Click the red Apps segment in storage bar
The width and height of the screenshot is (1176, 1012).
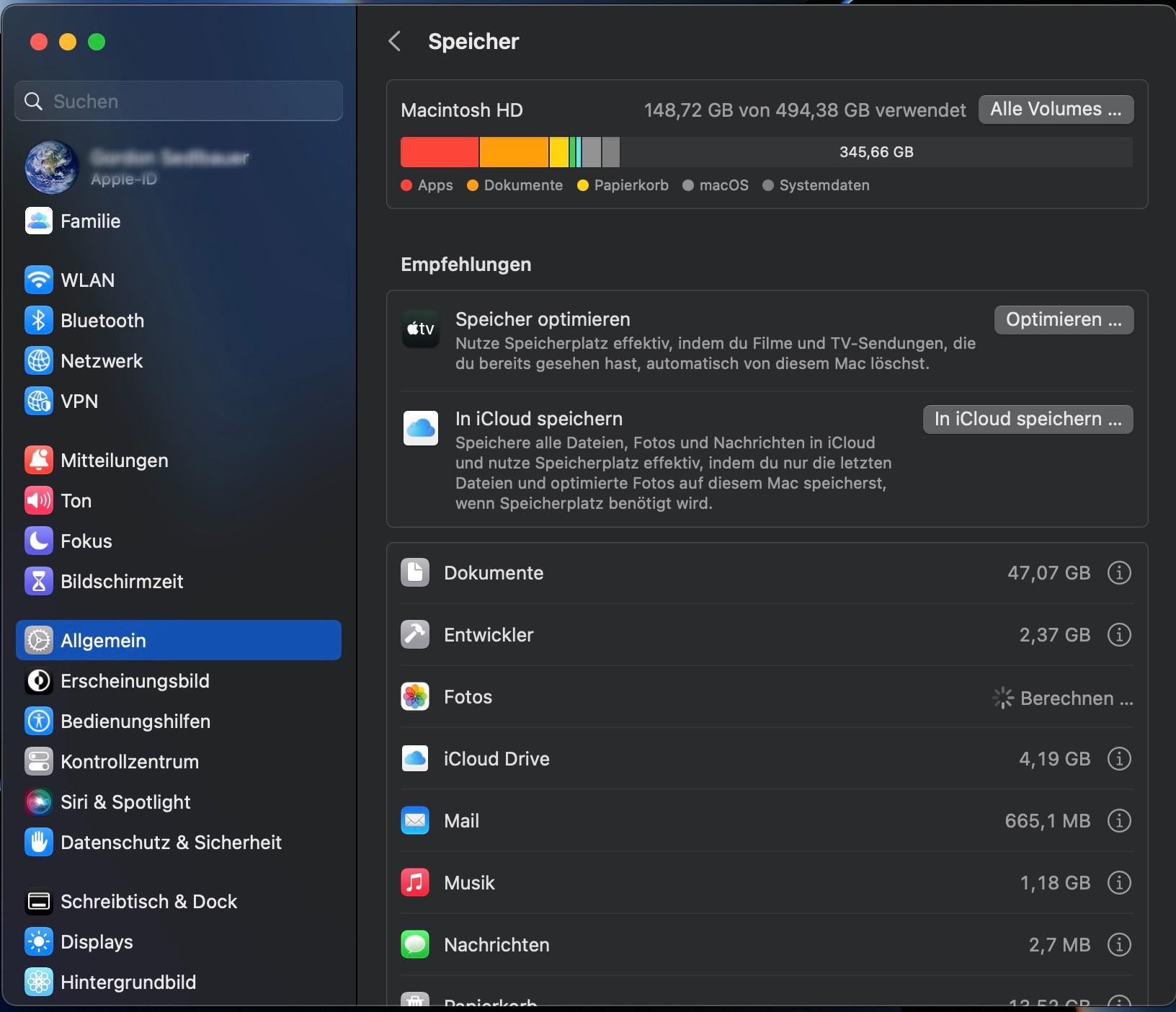[x=440, y=152]
